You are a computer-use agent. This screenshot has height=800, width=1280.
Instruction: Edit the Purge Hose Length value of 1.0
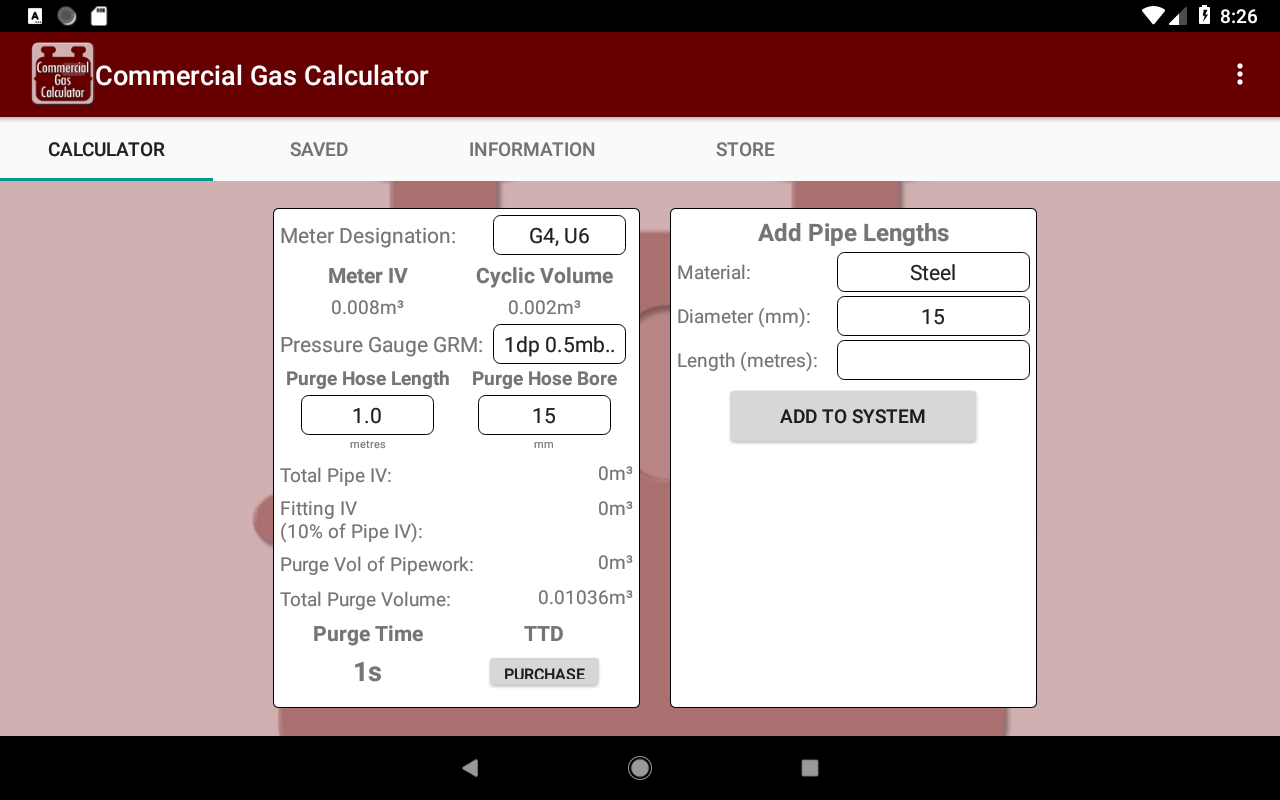(367, 414)
